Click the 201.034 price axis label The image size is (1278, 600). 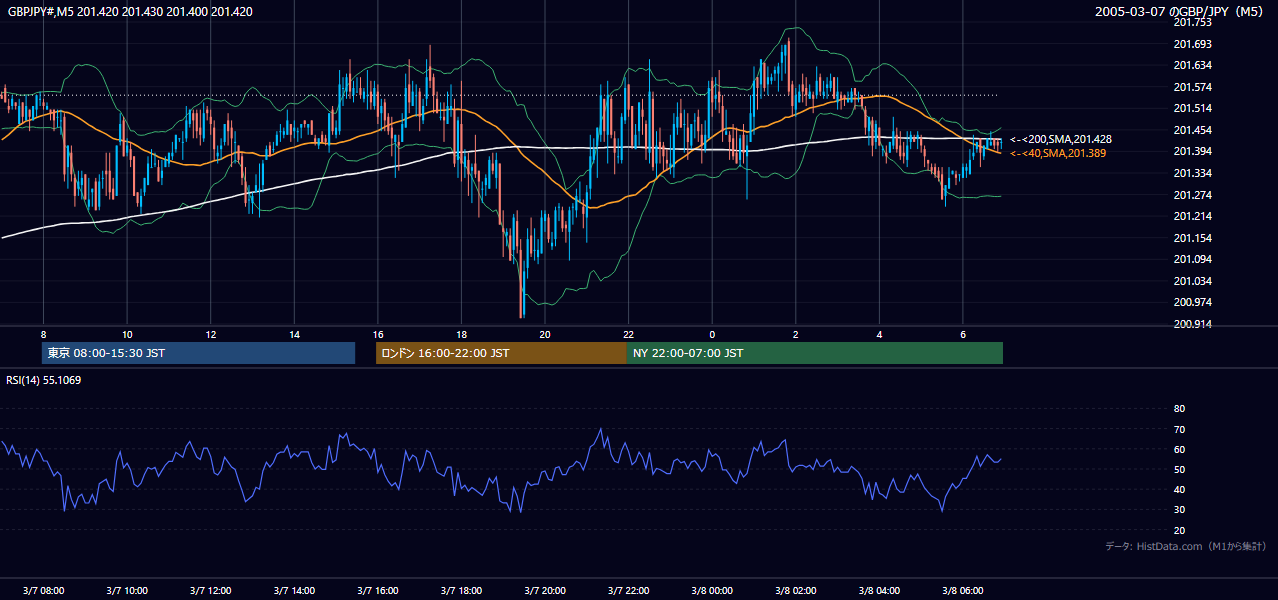1192,281
